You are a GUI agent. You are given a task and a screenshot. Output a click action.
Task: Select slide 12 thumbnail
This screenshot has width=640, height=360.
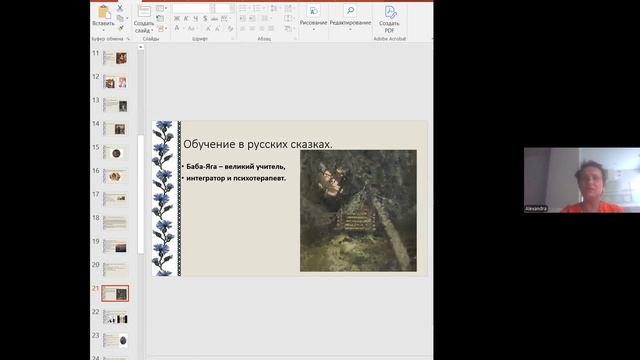(x=115, y=82)
